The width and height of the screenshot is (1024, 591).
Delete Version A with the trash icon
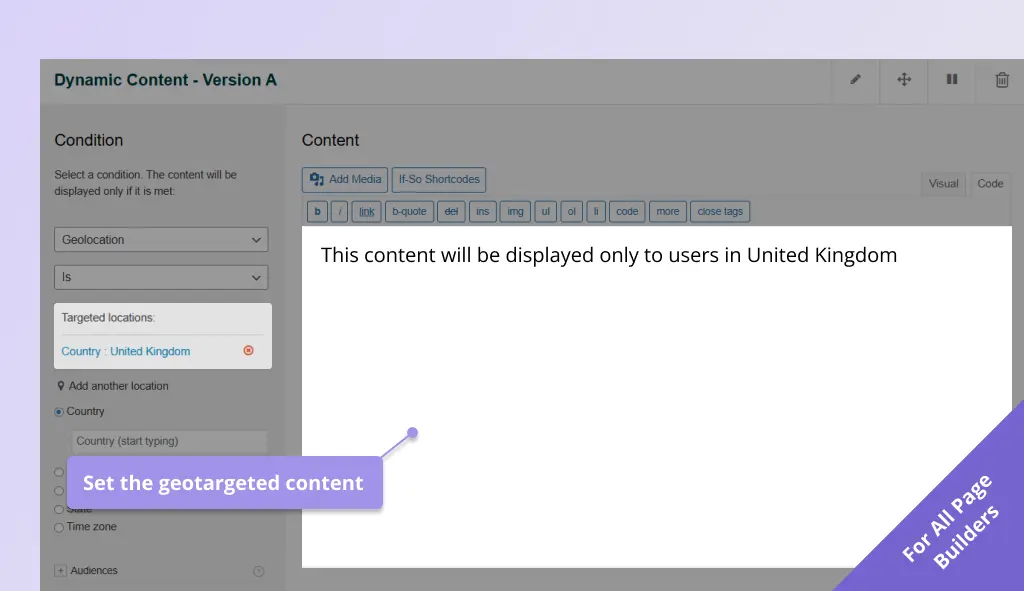click(x=1000, y=80)
